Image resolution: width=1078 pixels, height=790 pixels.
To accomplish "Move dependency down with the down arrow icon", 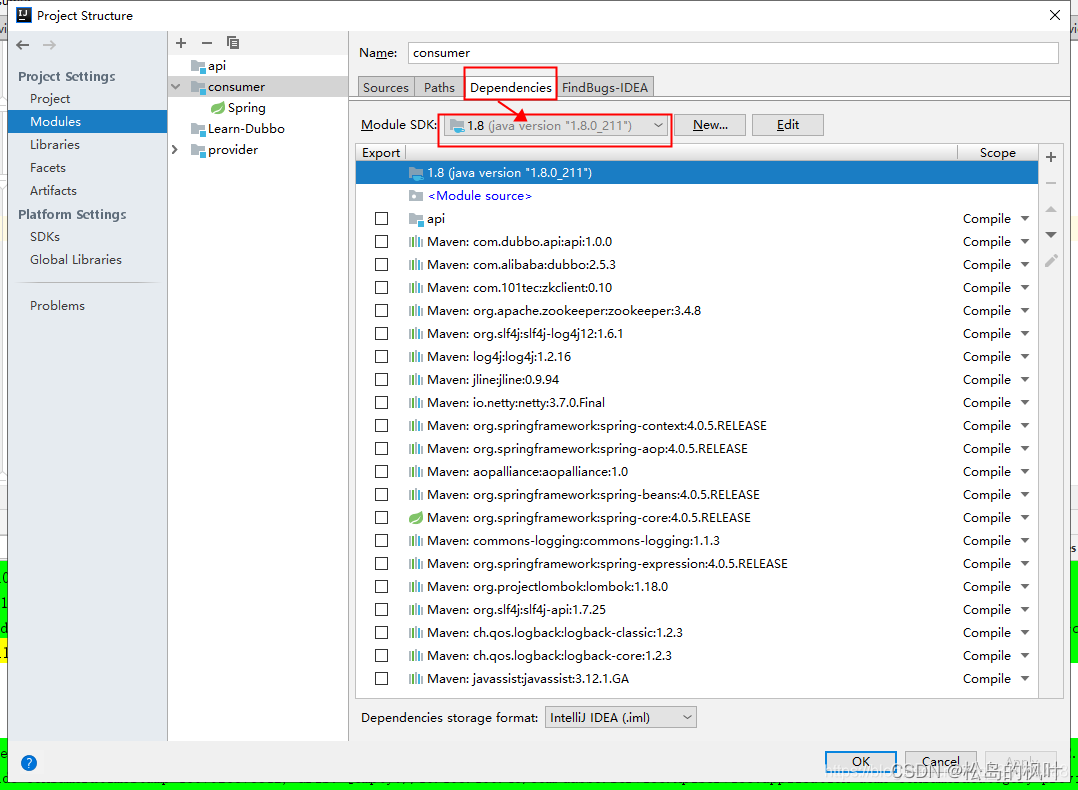I will pos(1050,234).
